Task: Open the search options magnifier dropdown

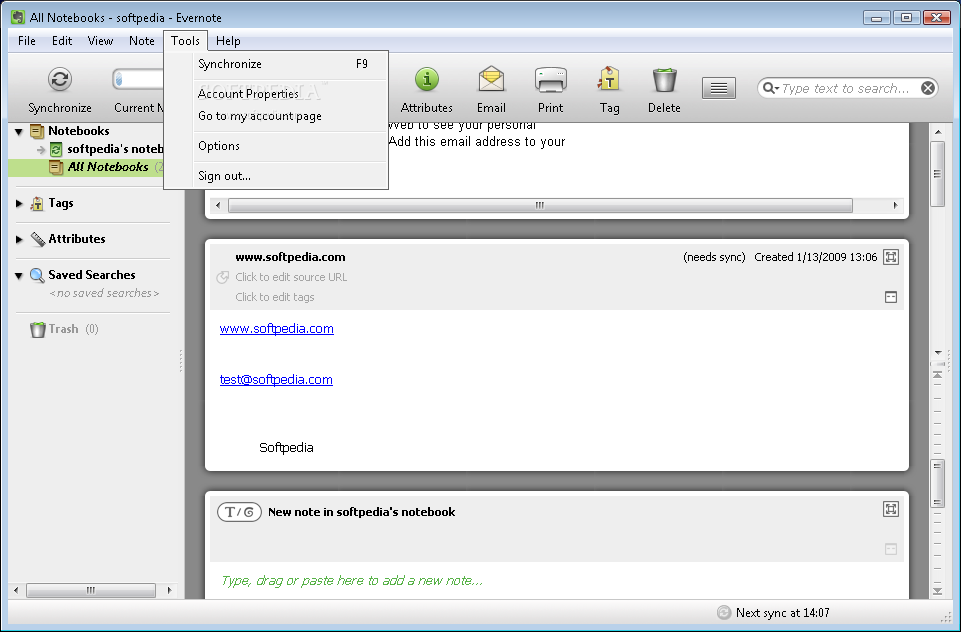Action: [x=770, y=88]
